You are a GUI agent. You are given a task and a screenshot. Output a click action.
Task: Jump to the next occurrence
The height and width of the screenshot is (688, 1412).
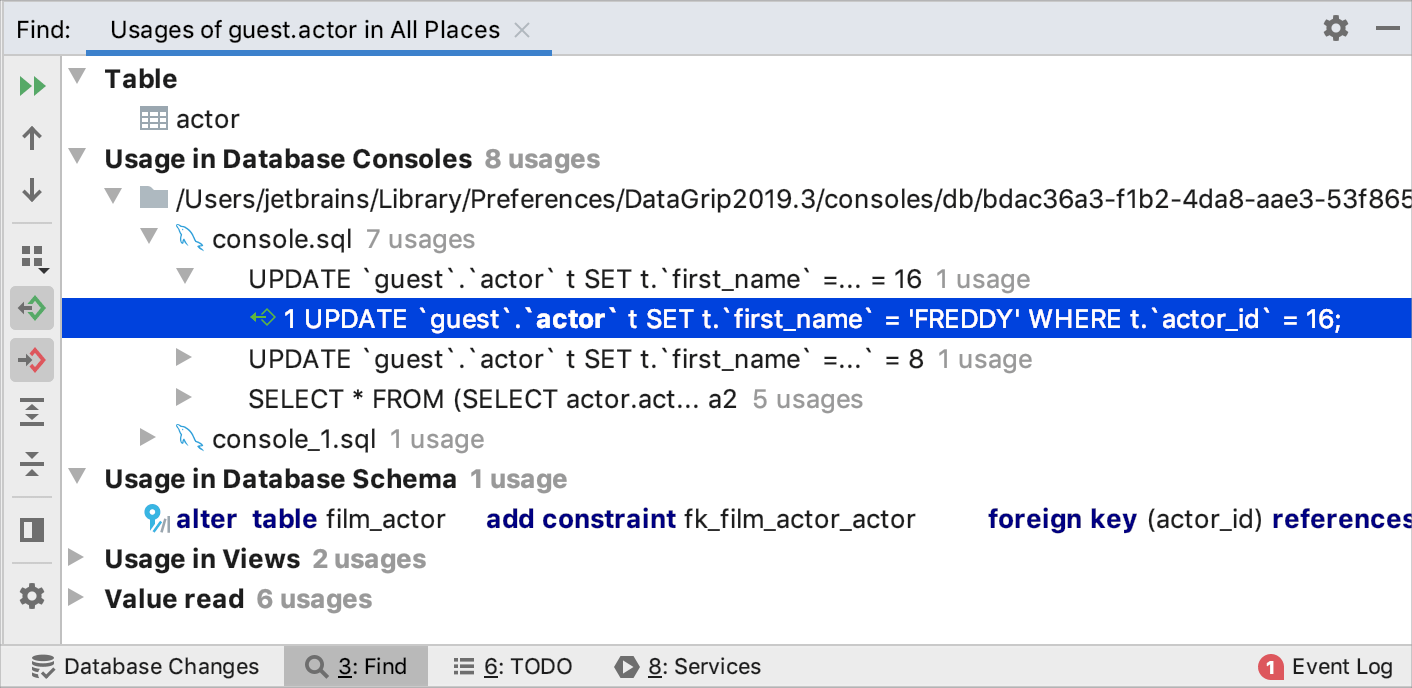(32, 188)
